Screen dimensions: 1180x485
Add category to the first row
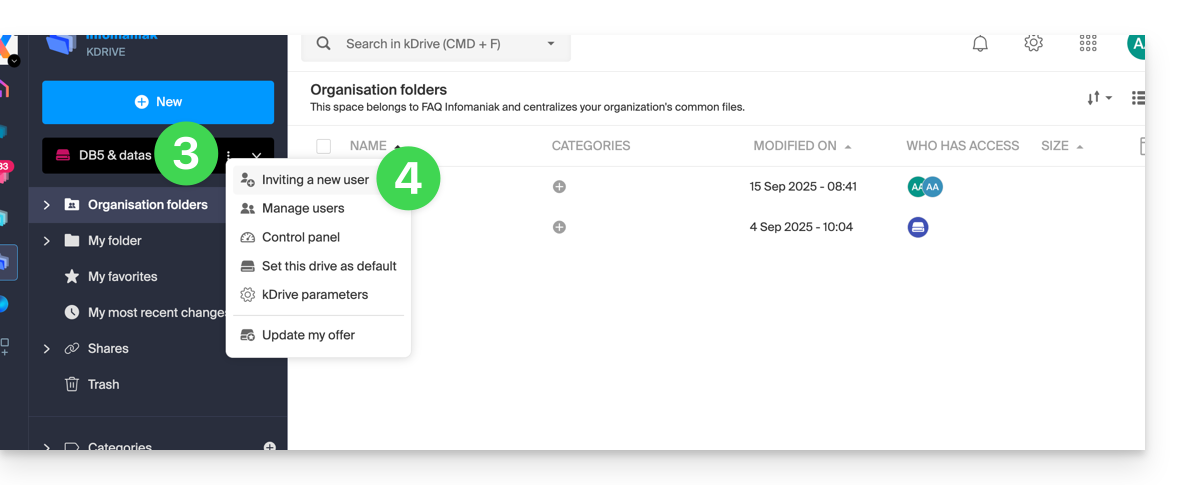pyautogui.click(x=559, y=187)
